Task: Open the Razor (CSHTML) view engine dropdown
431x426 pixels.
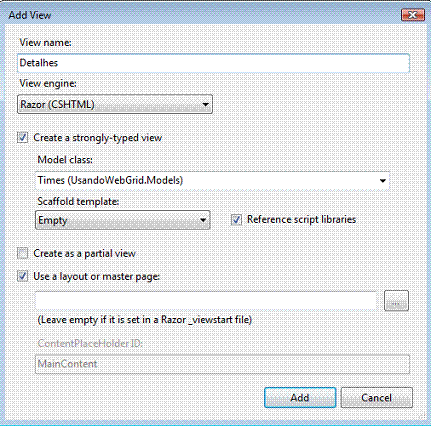Action: coord(115,105)
